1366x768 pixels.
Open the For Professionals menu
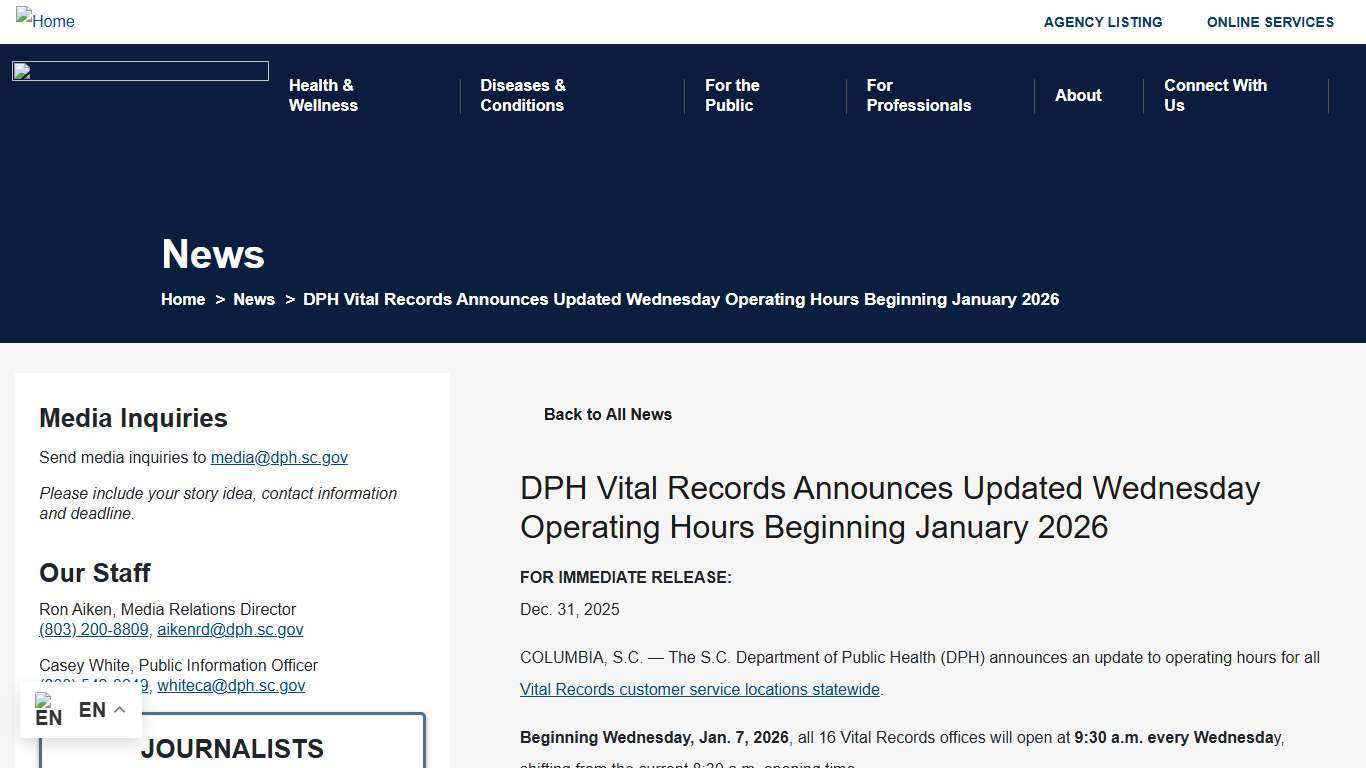tap(918, 95)
